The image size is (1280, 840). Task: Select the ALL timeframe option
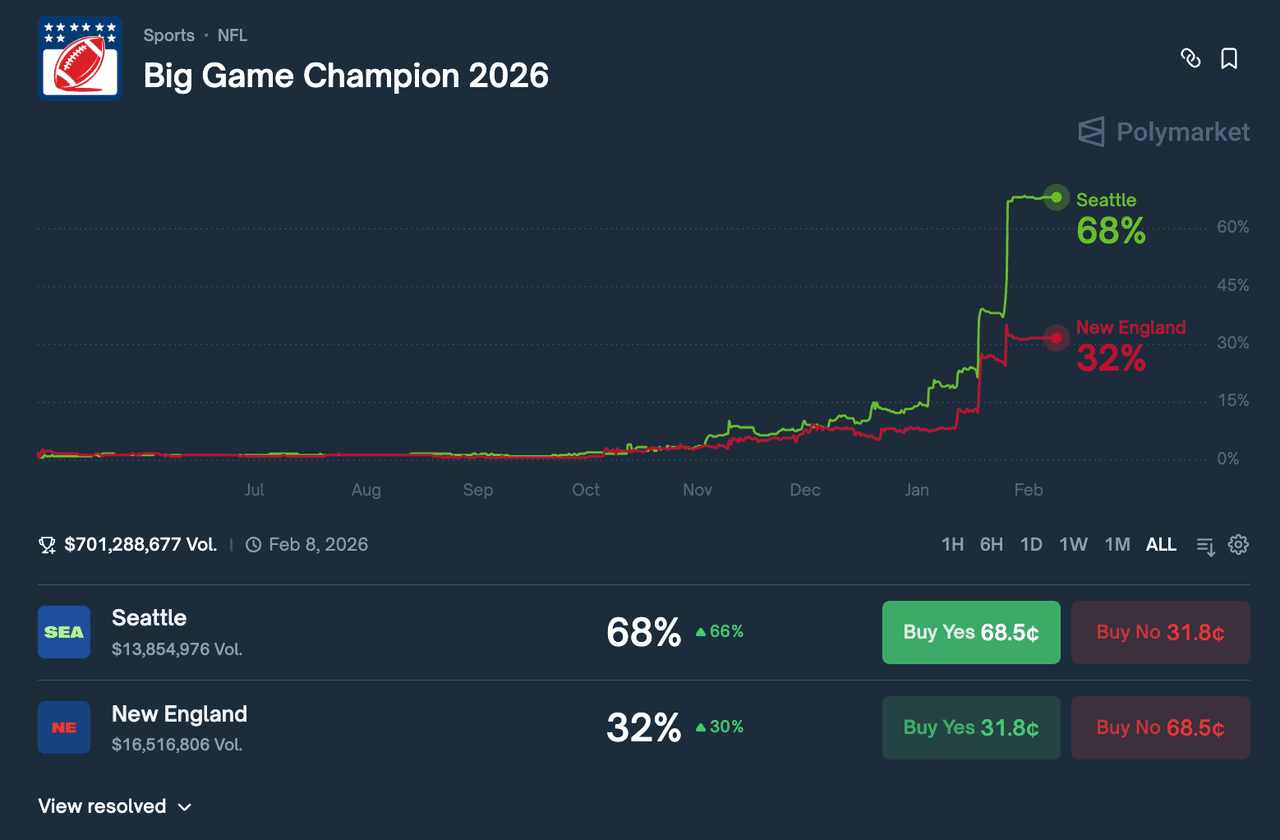[1161, 545]
